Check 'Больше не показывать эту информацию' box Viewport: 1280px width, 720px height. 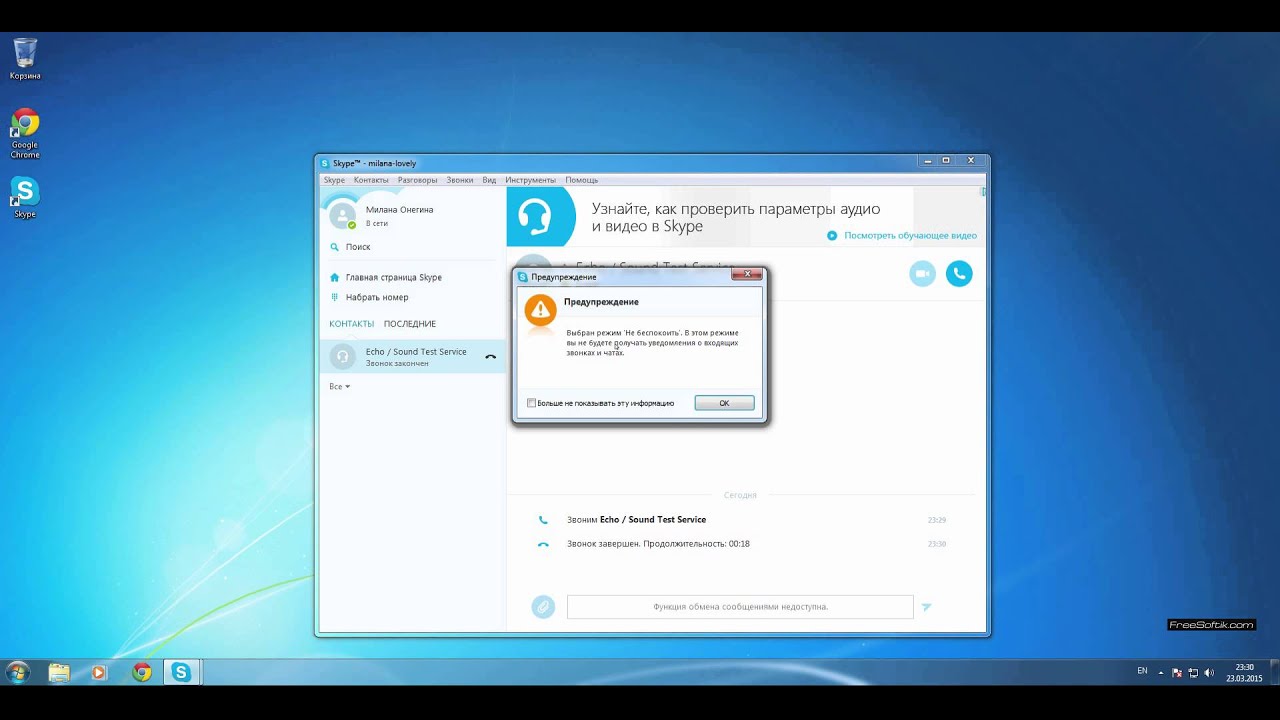531,403
